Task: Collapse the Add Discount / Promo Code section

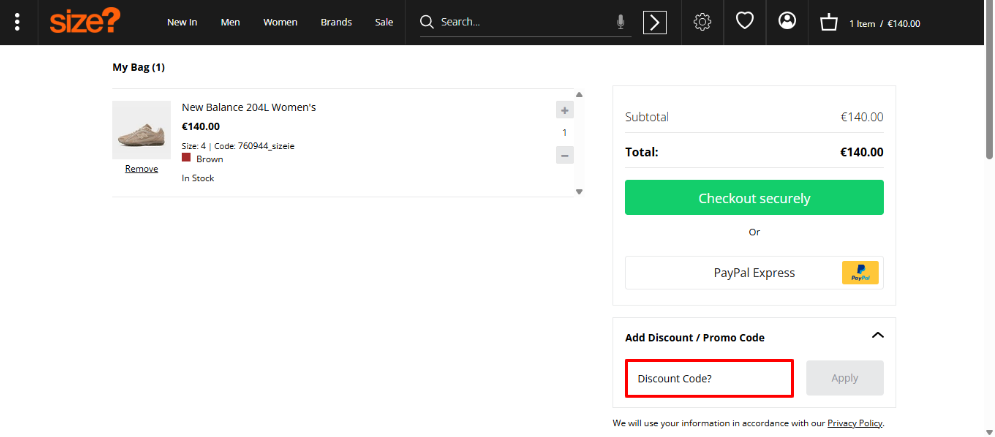Action: pyautogui.click(x=878, y=335)
